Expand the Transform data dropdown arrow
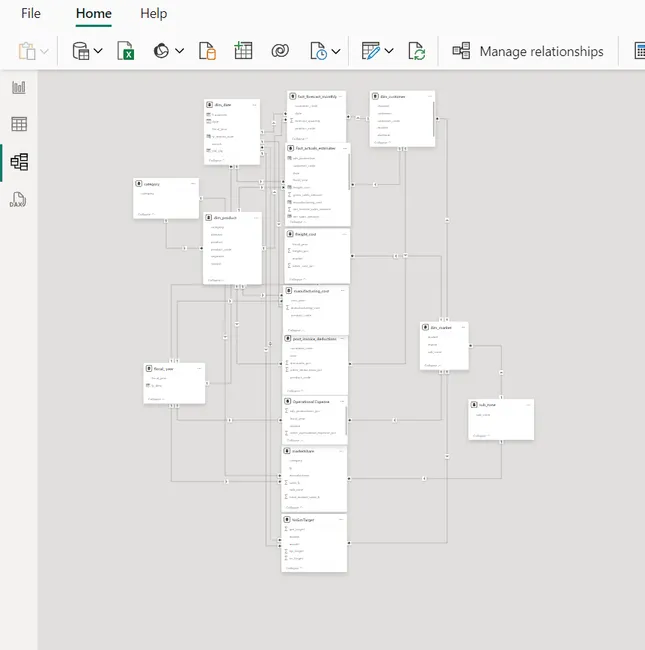Viewport: 645px width, 650px height. (389, 51)
